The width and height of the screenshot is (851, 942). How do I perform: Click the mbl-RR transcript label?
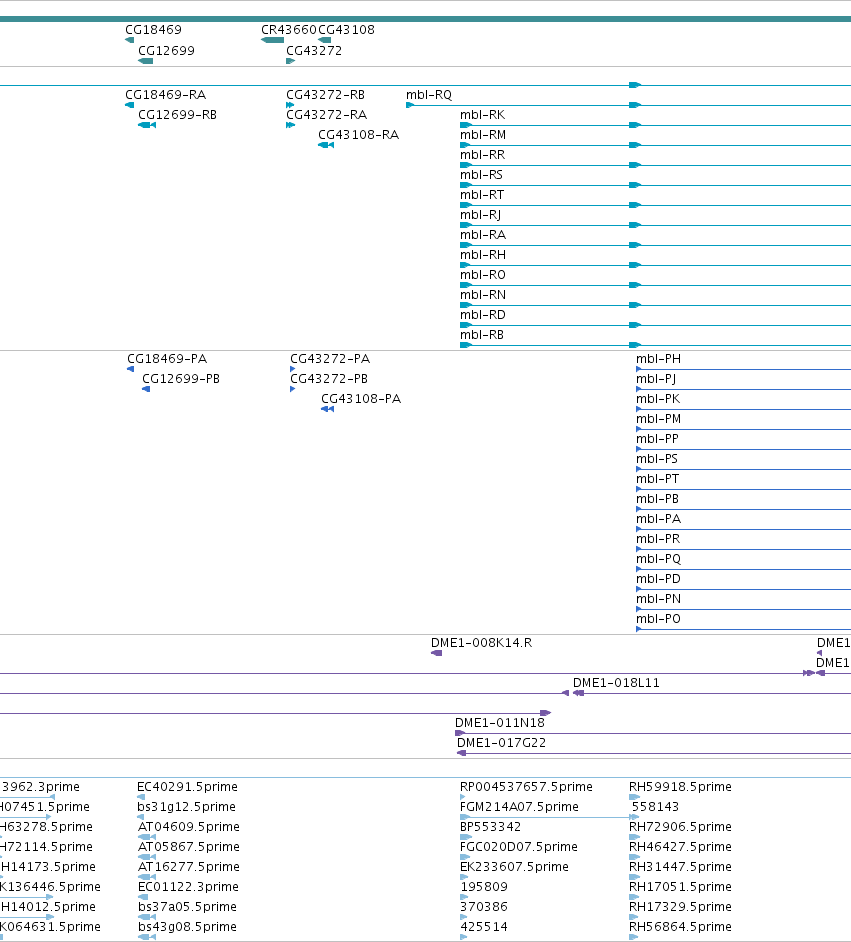tap(482, 154)
